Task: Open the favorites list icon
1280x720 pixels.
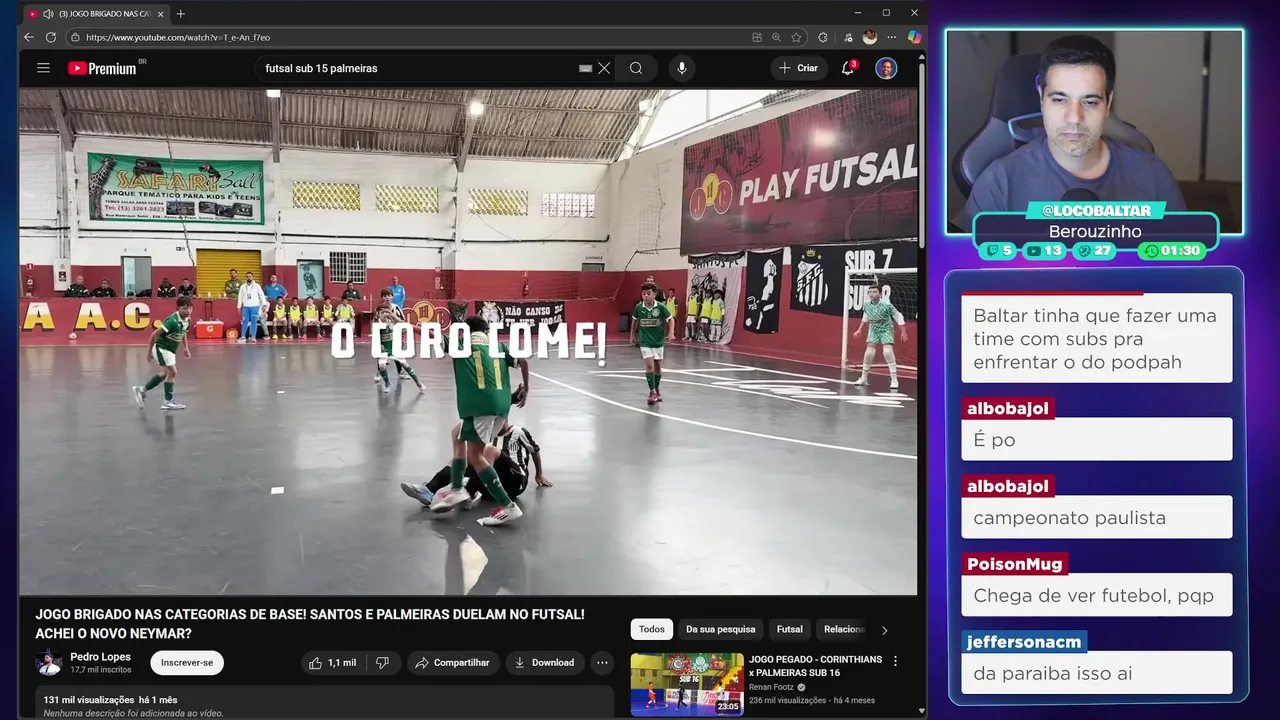Action: [848, 37]
